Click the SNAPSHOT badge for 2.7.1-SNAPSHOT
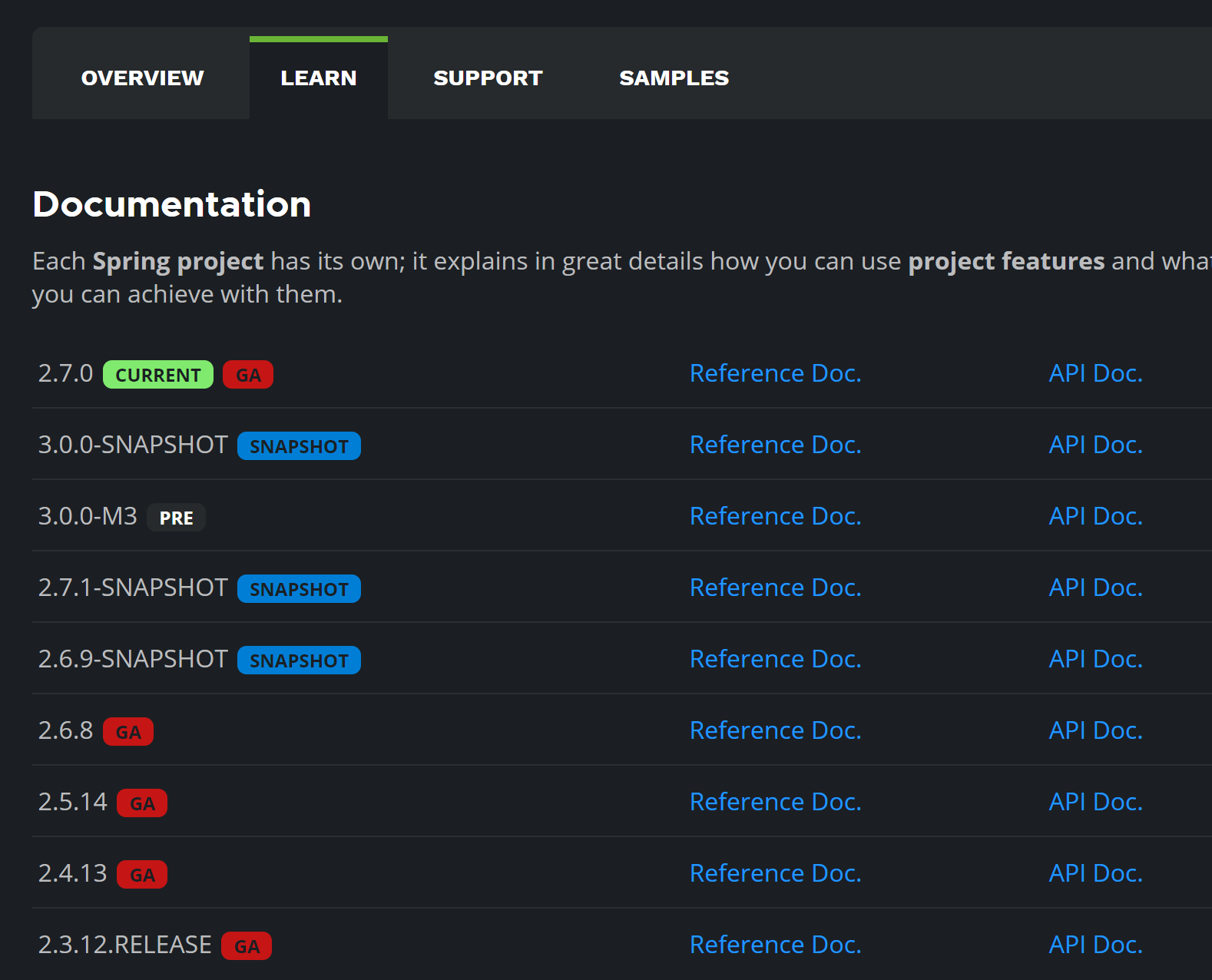1212x980 pixels. (299, 589)
